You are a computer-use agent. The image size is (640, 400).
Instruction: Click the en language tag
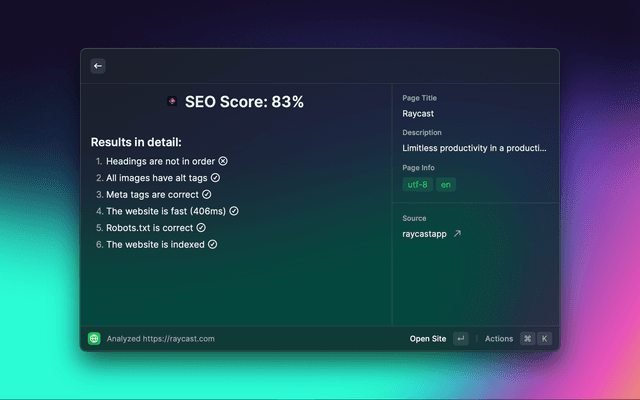coord(445,185)
